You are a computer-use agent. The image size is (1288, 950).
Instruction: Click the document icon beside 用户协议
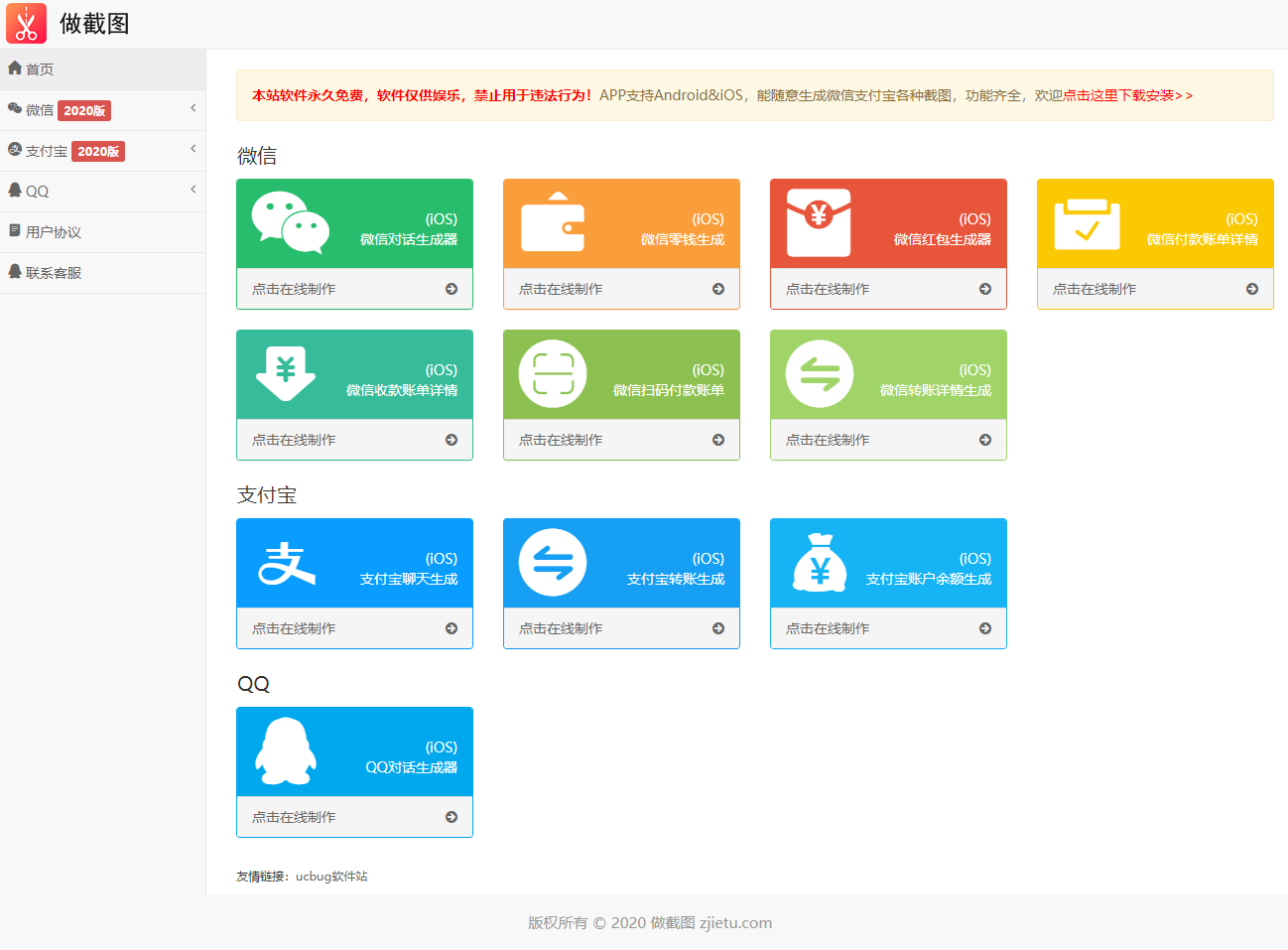point(15,231)
